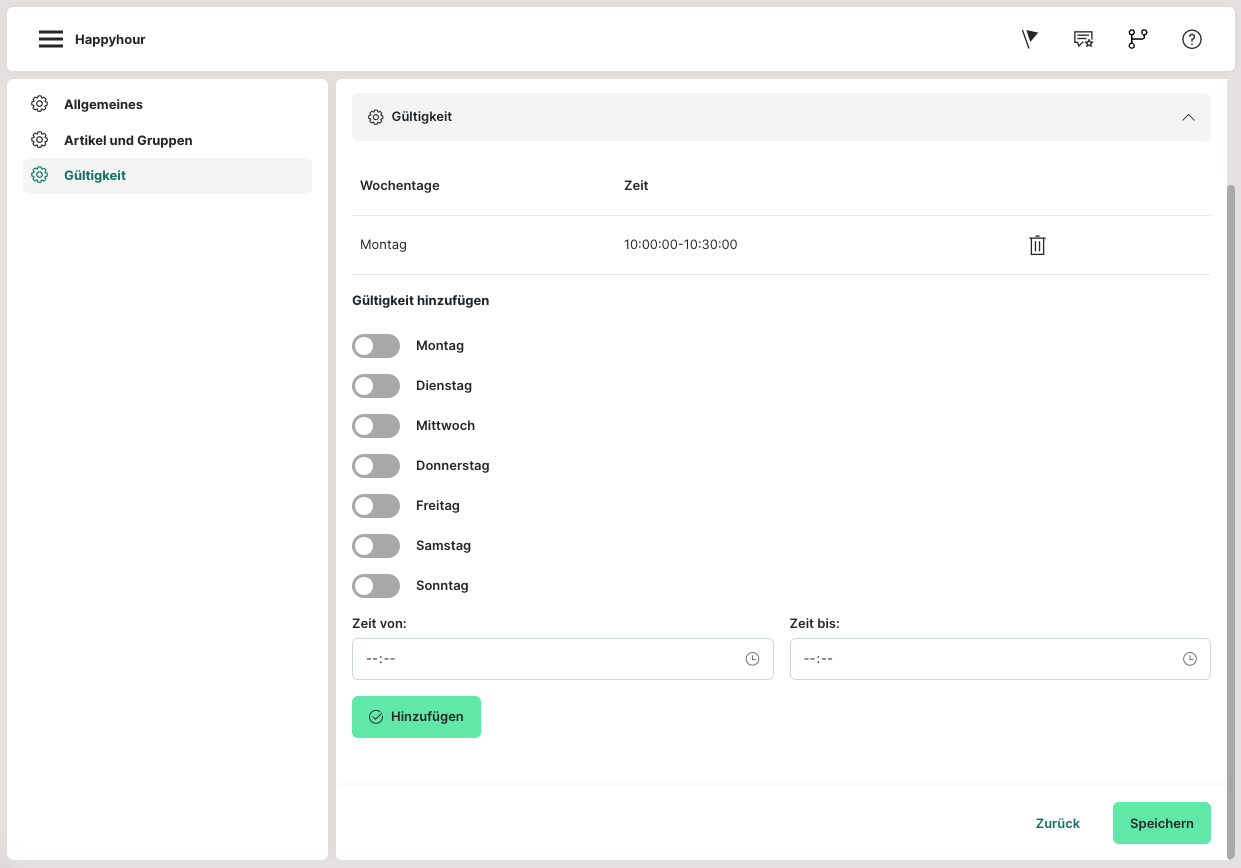
Task: Toggle the Sonntag switch
Action: point(376,586)
